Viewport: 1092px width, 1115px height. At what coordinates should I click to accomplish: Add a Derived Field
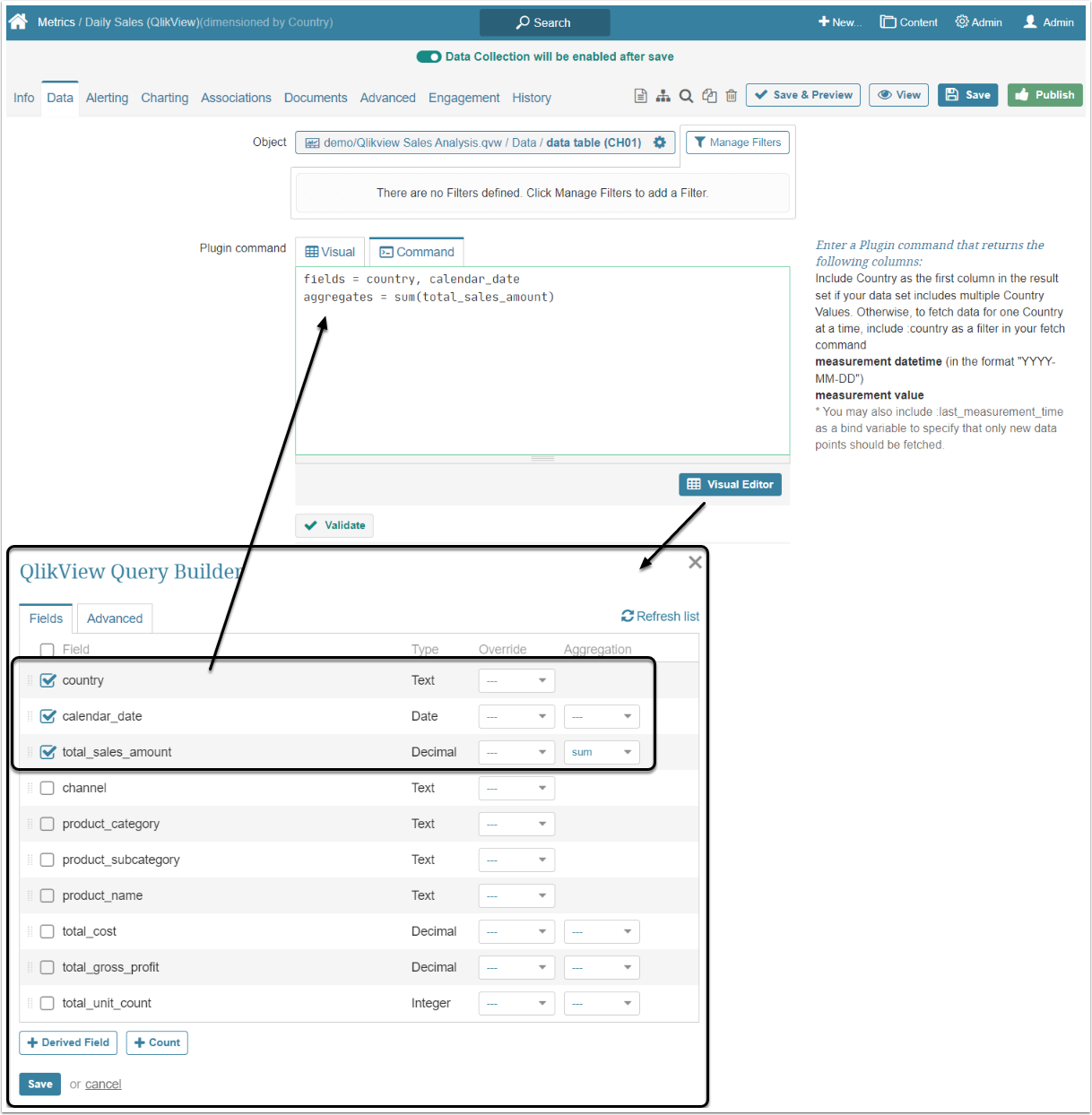click(68, 1042)
